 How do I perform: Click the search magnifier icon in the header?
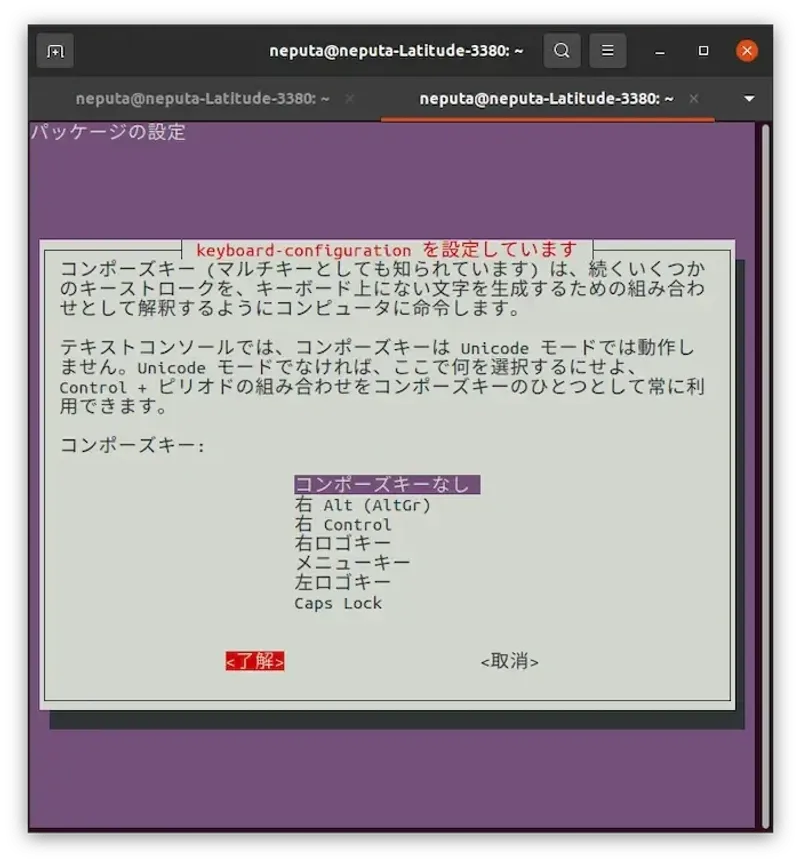[x=561, y=50]
